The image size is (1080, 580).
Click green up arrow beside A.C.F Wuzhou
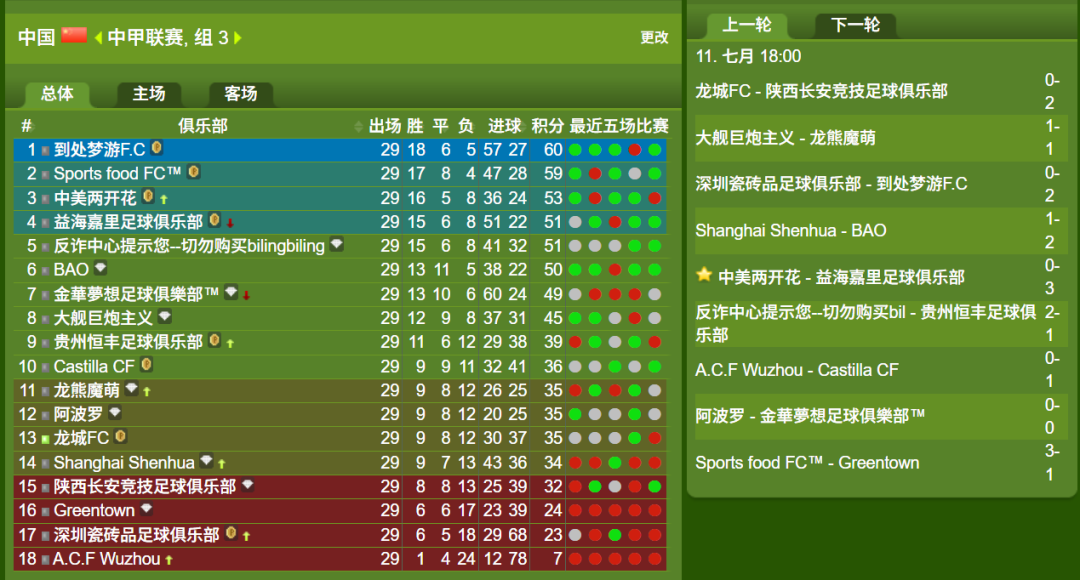[x=169, y=560]
